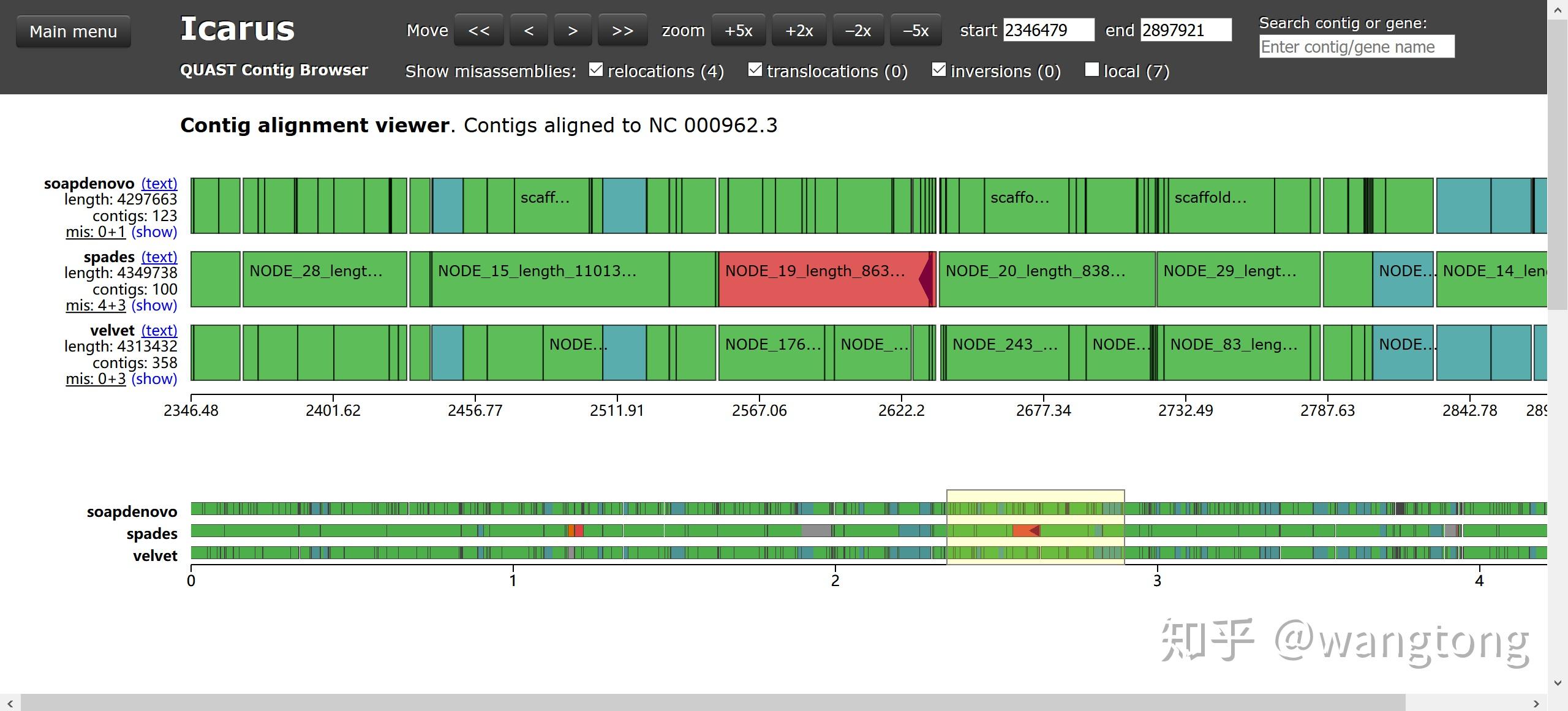This screenshot has height=711, width=1568.
Task: Open spades text view link
Action: pos(159,257)
